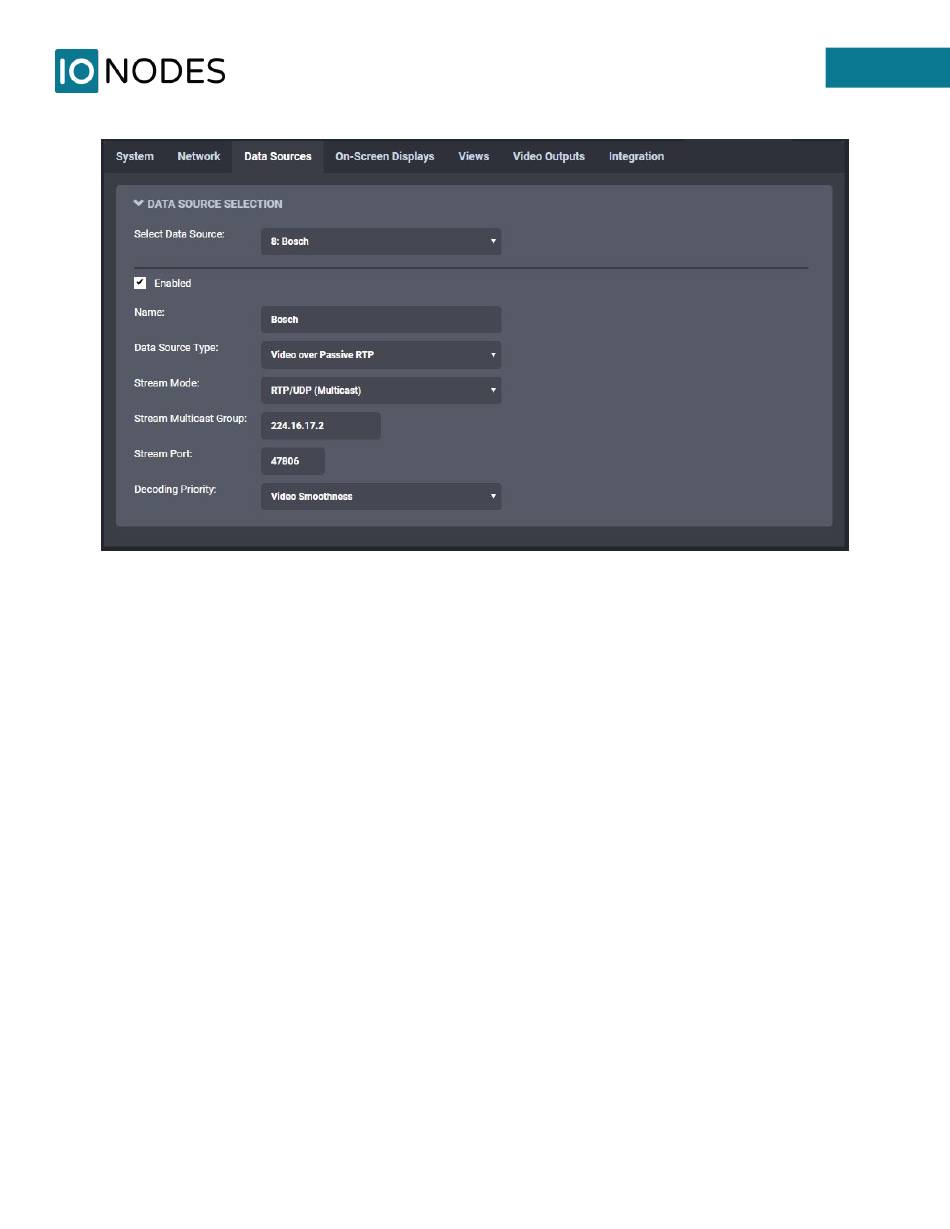Open the Data Source Type dropdown

(x=381, y=354)
